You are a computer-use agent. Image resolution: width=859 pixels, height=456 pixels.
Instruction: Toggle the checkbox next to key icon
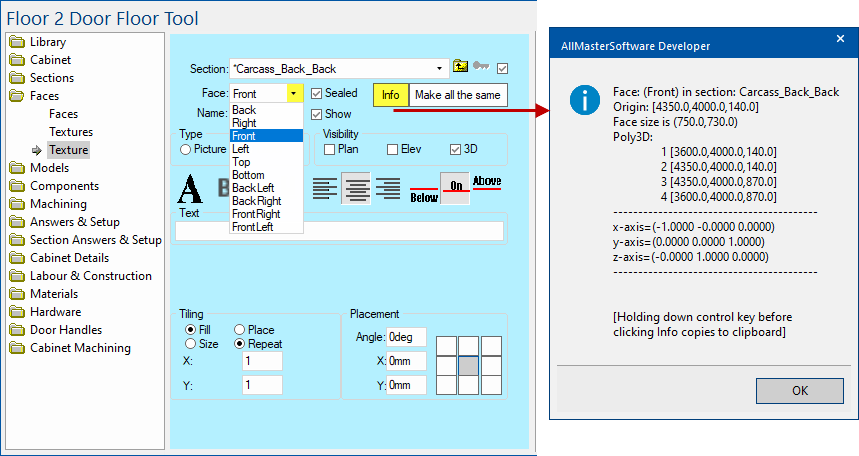point(502,69)
